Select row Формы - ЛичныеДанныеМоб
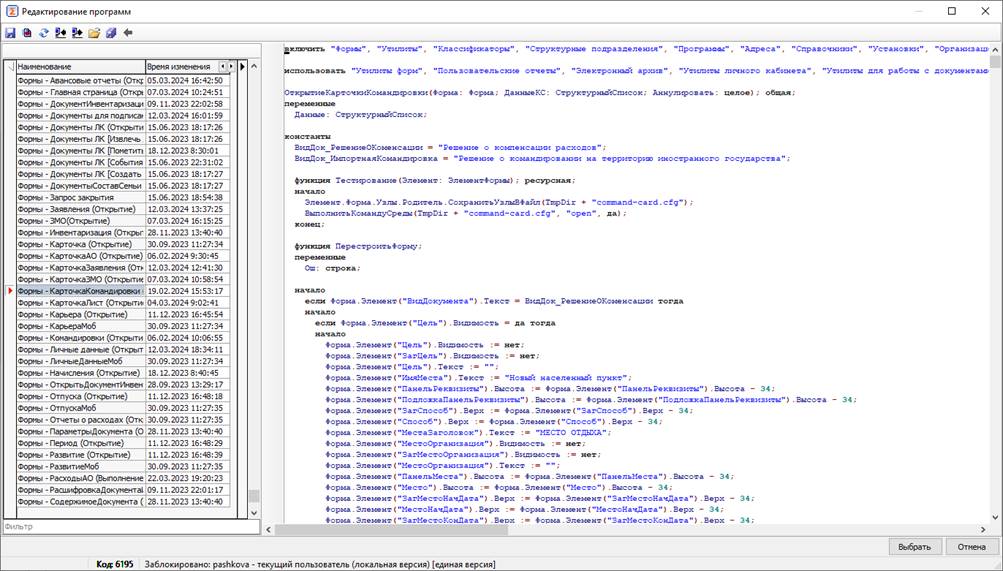Viewport: 1003px width, 571px height. 123,361
